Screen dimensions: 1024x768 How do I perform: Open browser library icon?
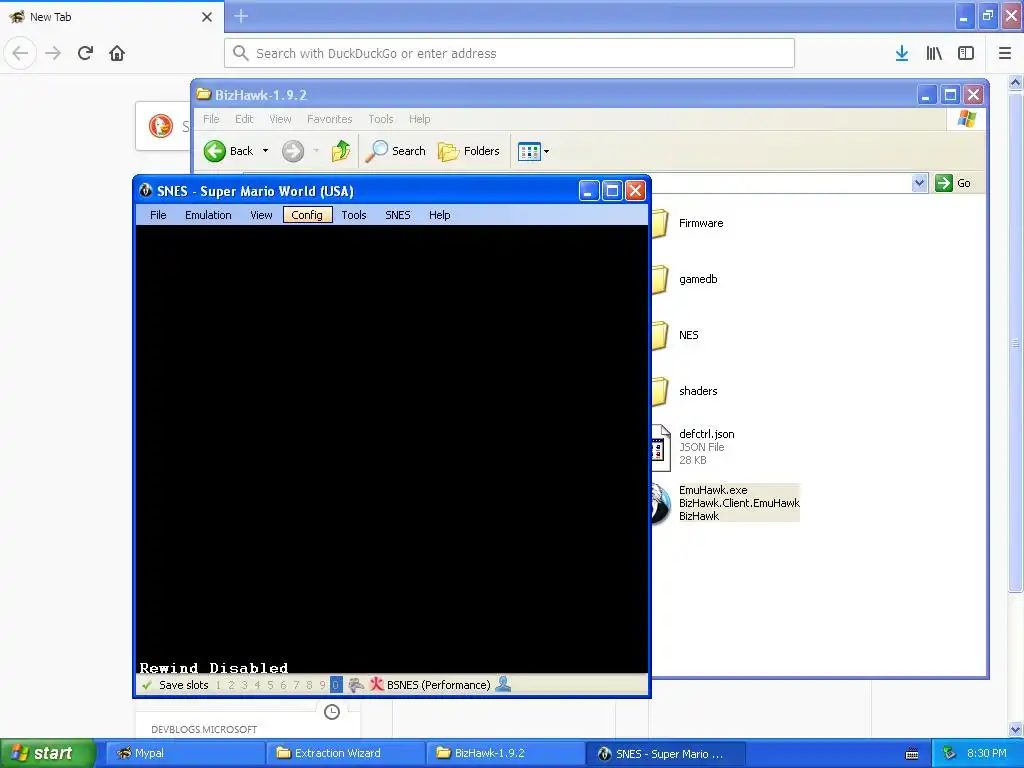coord(934,53)
